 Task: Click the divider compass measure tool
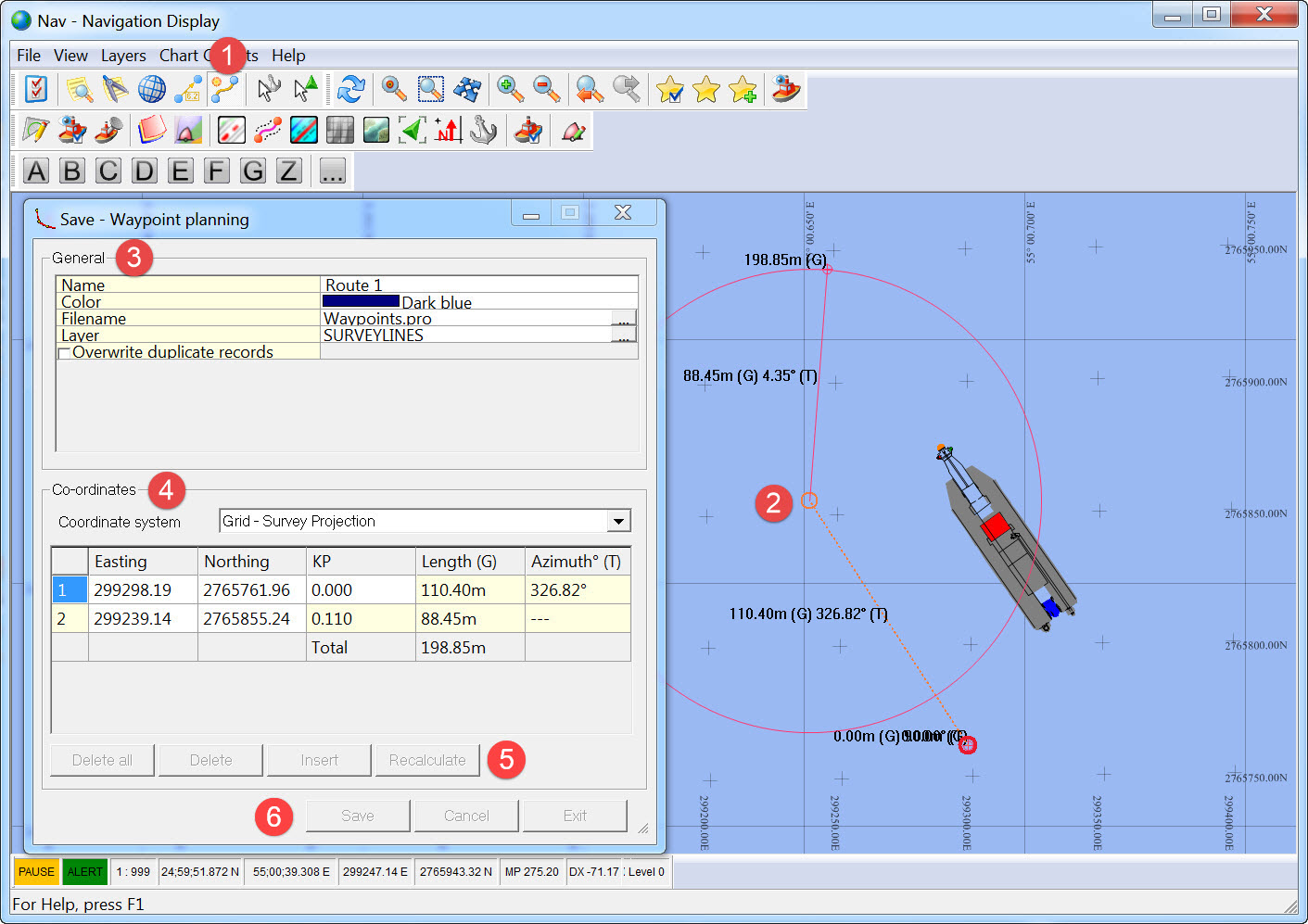tap(115, 89)
